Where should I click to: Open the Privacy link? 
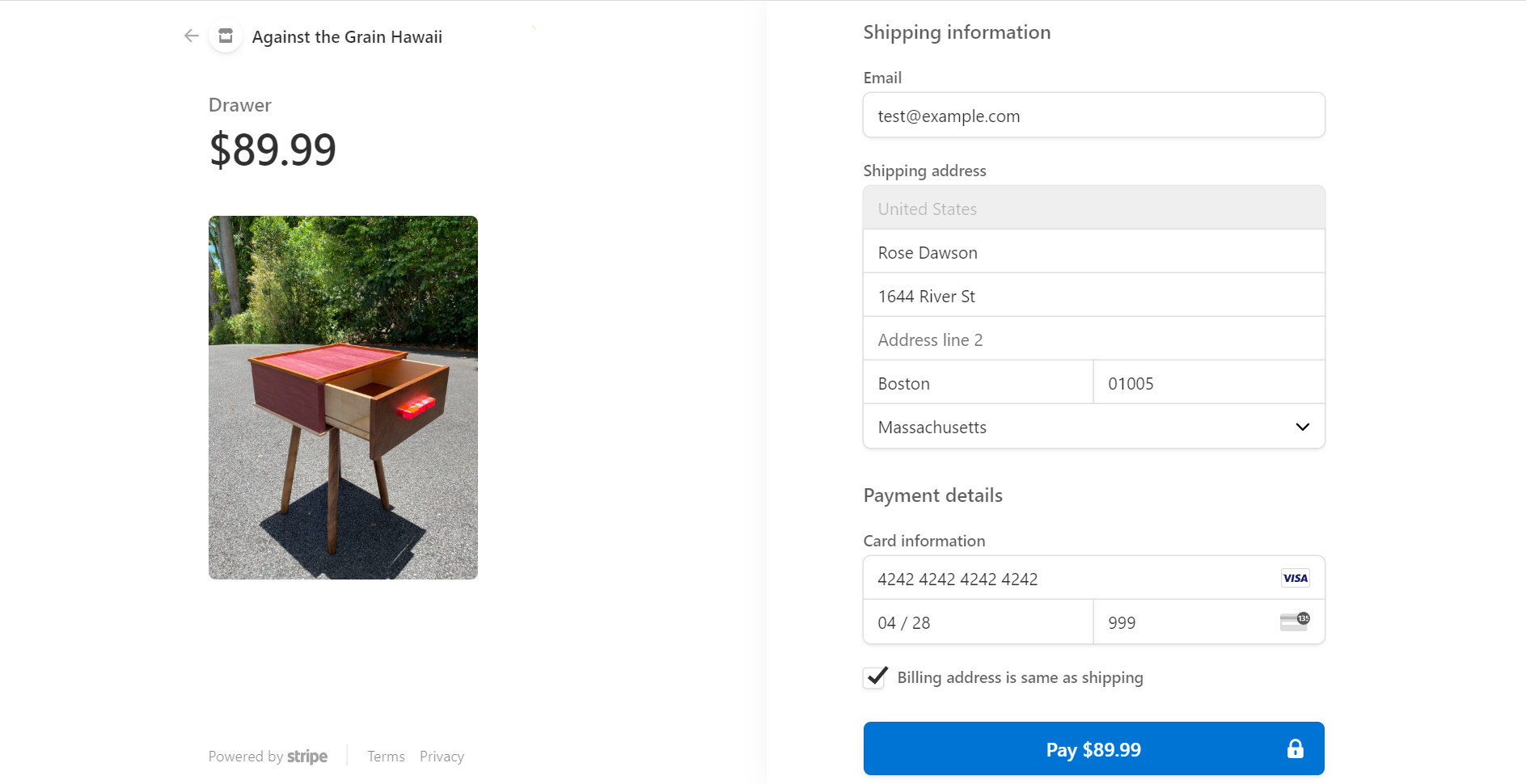pyautogui.click(x=442, y=757)
